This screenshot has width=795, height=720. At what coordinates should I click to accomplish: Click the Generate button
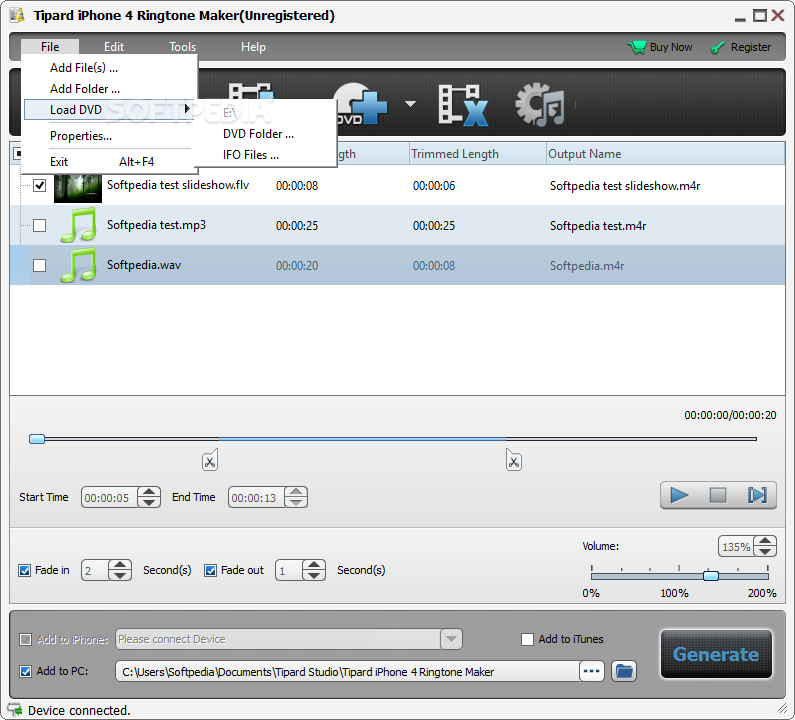click(x=716, y=654)
